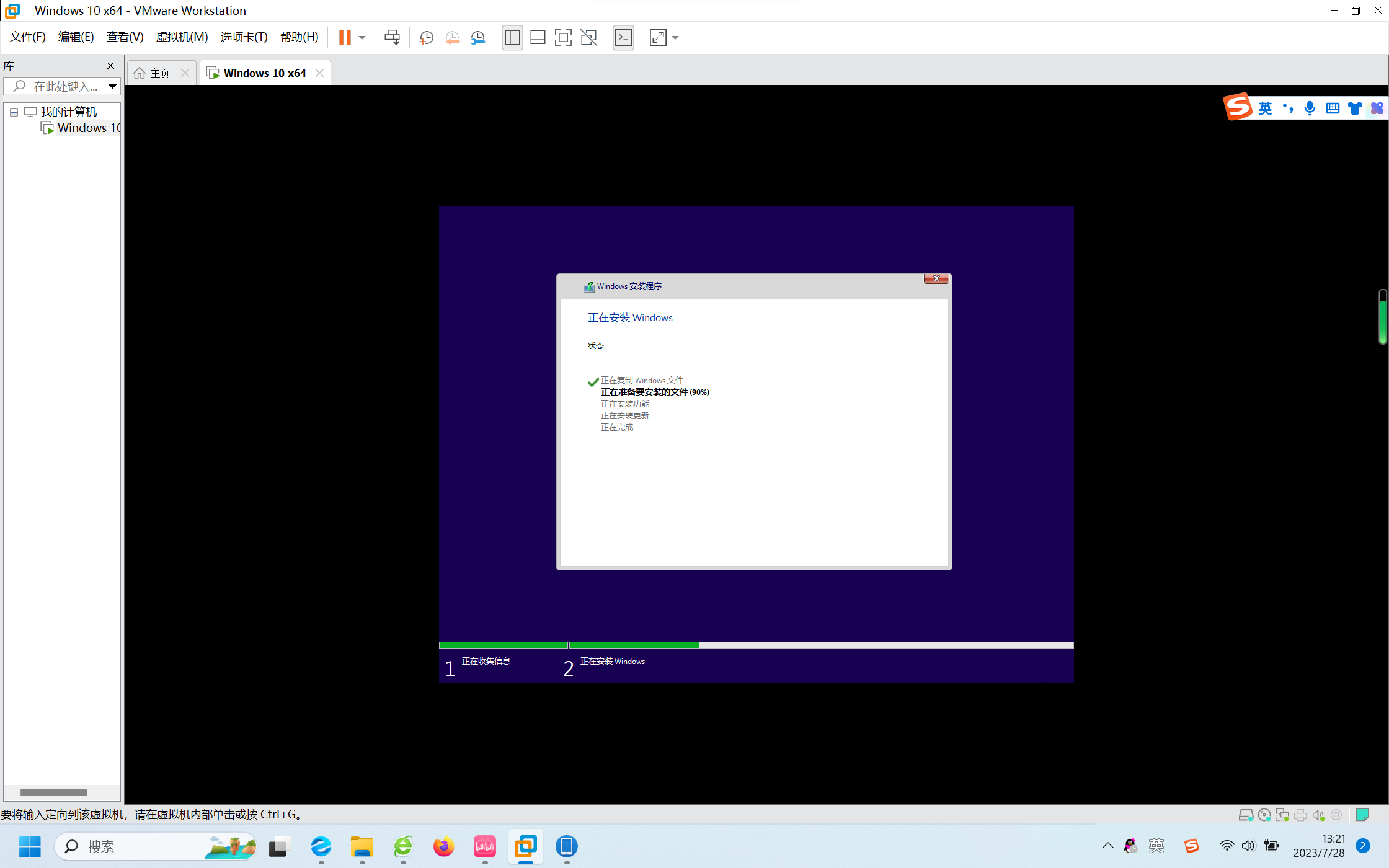Revert VM to previous snapshot icon

click(452, 37)
